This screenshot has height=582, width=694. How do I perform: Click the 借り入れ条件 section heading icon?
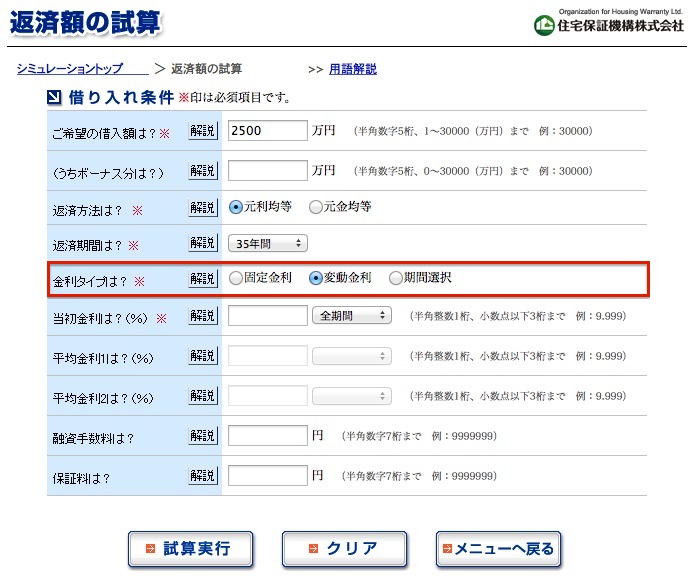54,97
